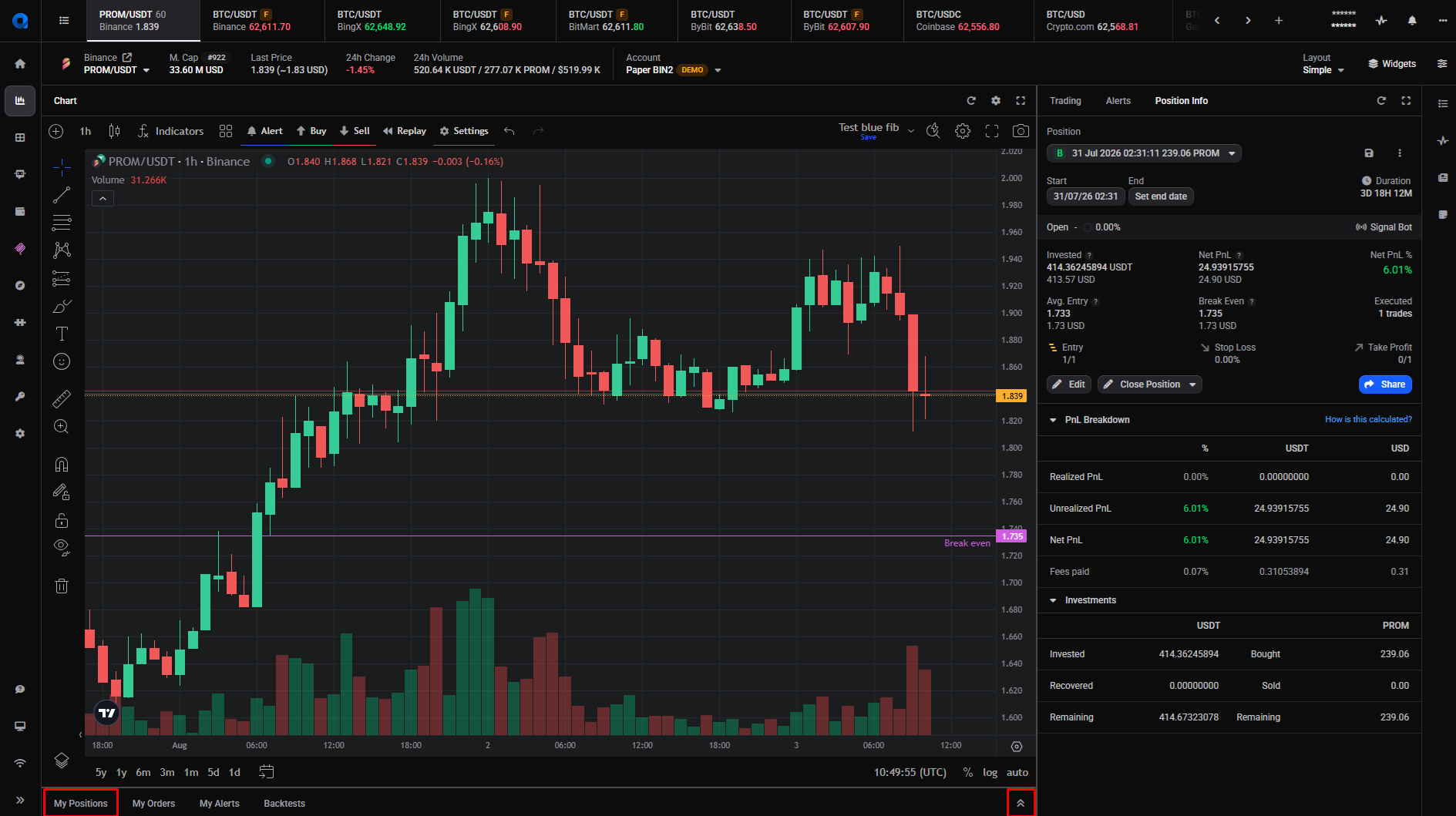Switch to the Alerts tab
The image size is (1456, 816).
[x=1118, y=101]
